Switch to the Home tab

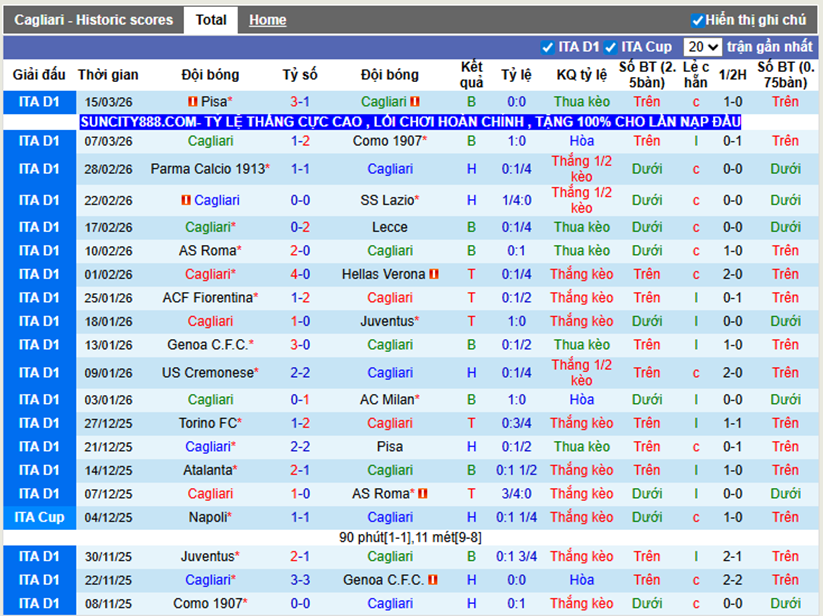[x=267, y=20]
